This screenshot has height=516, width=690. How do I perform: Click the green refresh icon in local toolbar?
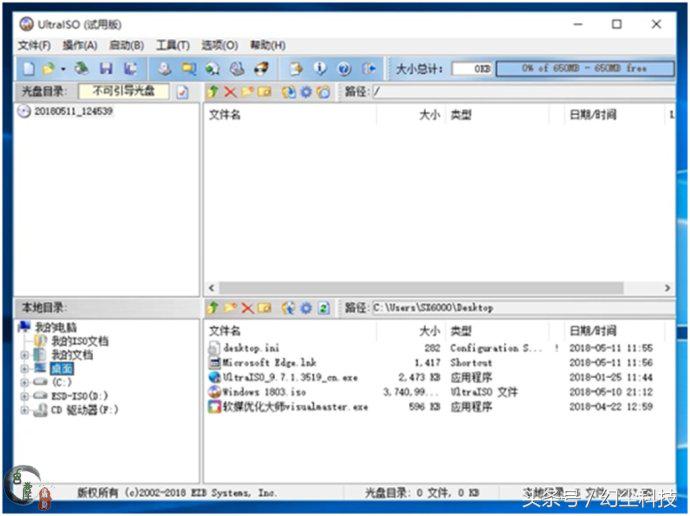(324, 307)
